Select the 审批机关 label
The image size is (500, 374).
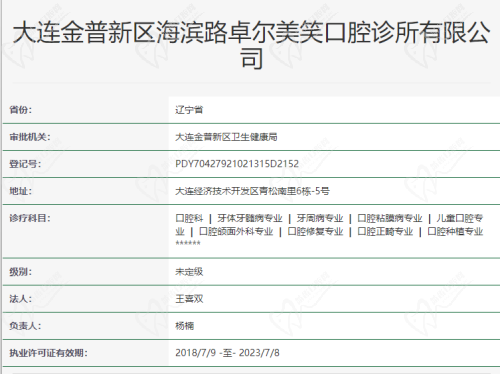(30, 137)
